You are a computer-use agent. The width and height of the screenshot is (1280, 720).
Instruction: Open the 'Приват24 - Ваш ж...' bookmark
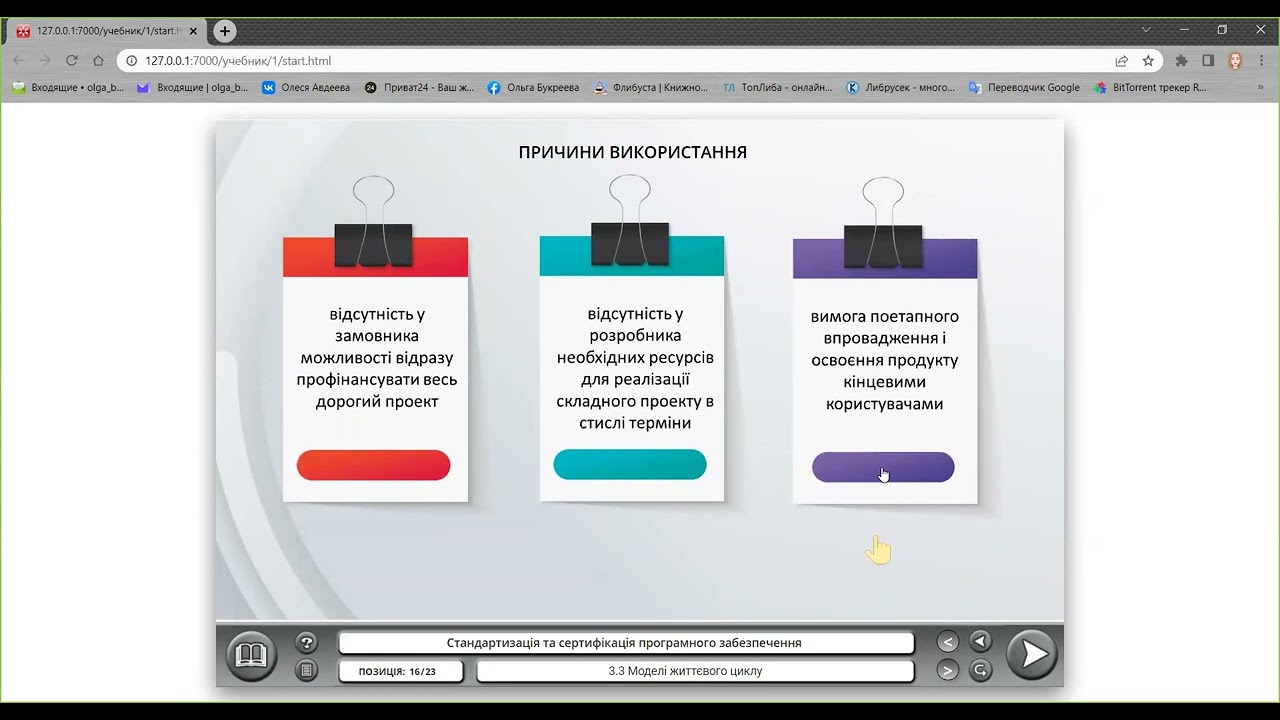[x=420, y=87]
